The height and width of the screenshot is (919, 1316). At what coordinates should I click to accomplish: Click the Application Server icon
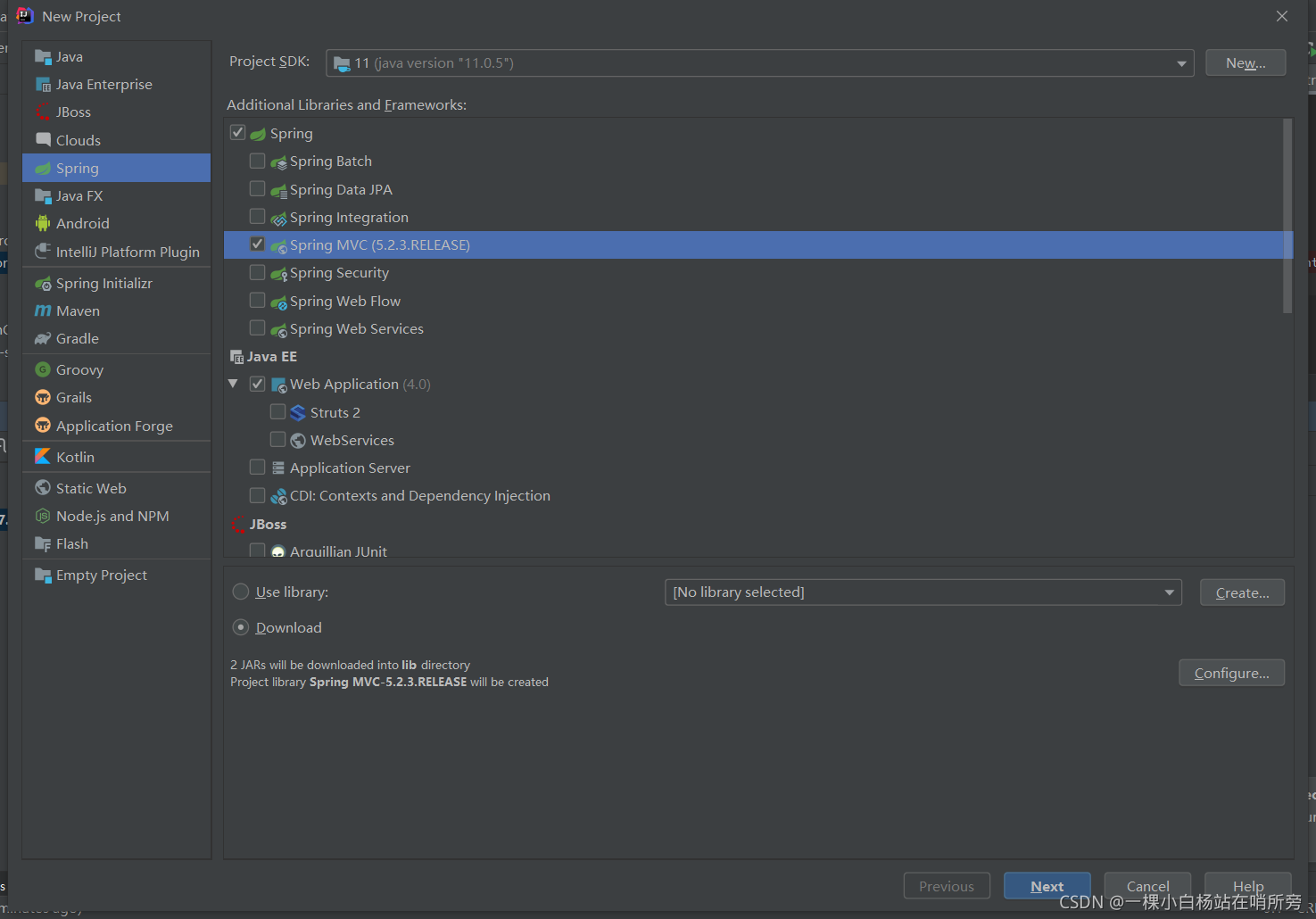click(278, 468)
